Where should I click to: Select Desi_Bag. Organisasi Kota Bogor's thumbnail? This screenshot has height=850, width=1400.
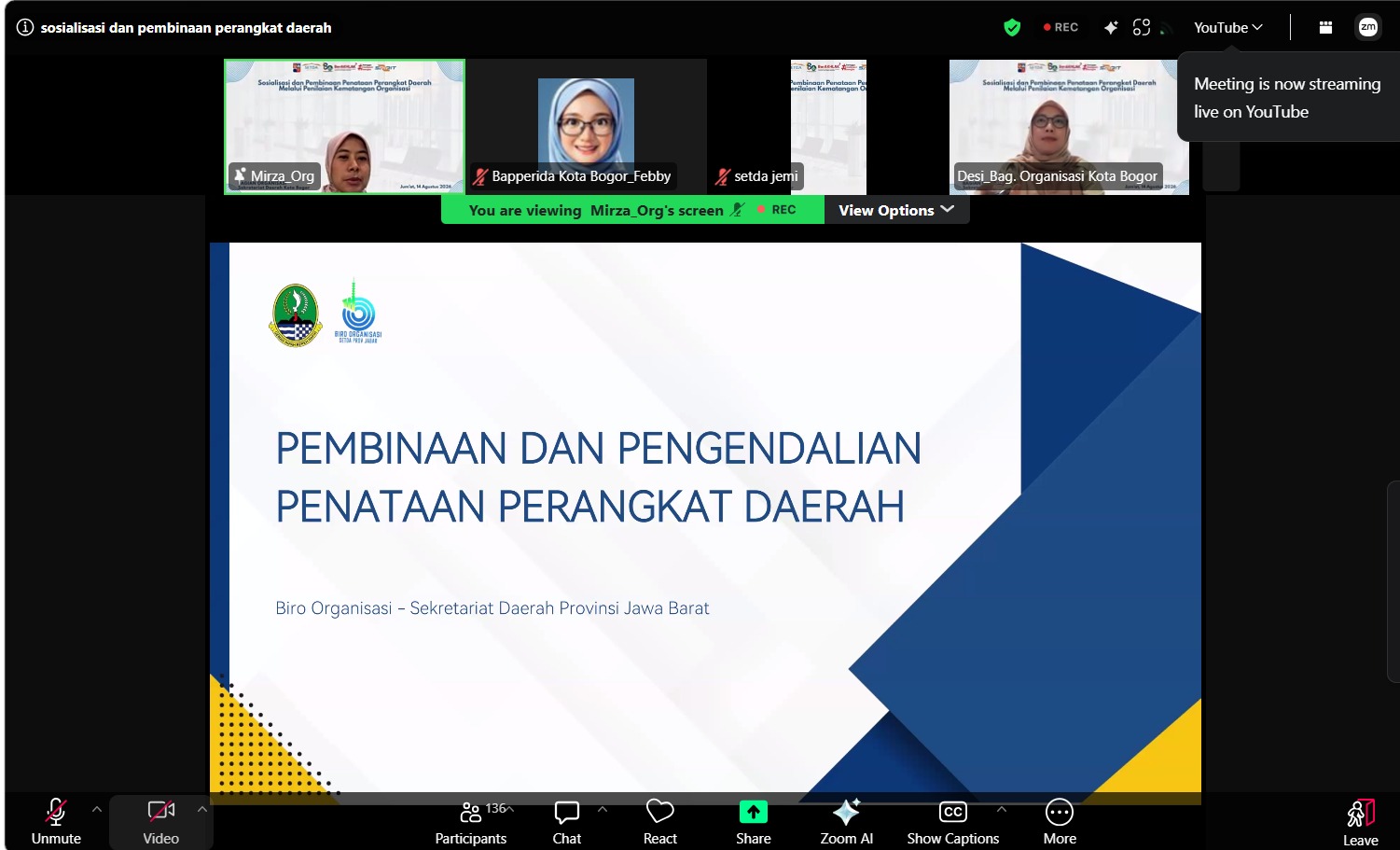click(x=1069, y=127)
